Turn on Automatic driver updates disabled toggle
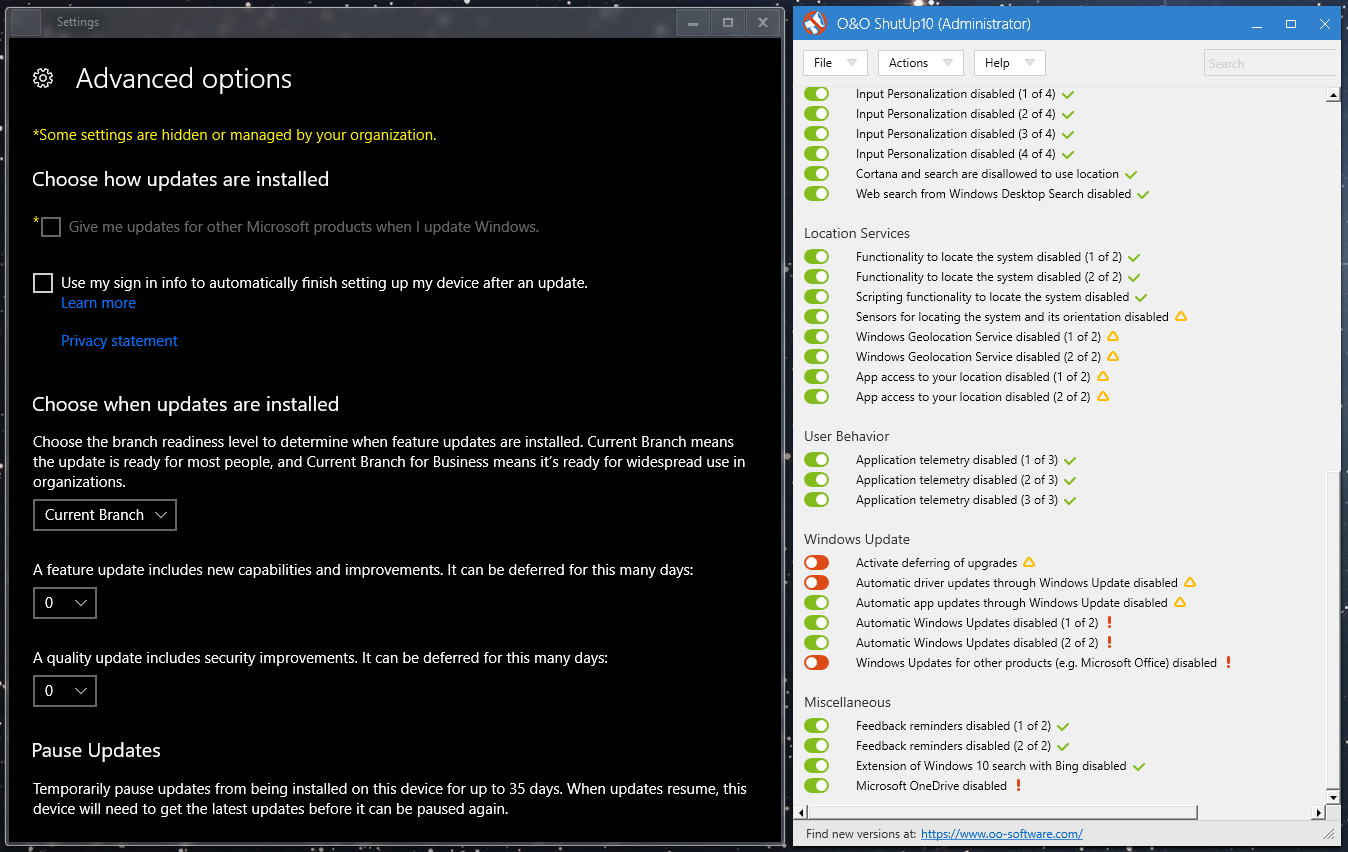 click(816, 583)
